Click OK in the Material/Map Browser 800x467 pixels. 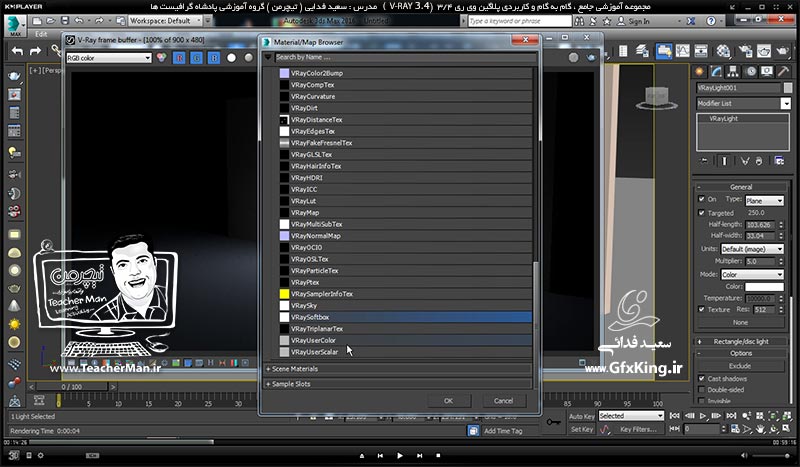pos(448,401)
